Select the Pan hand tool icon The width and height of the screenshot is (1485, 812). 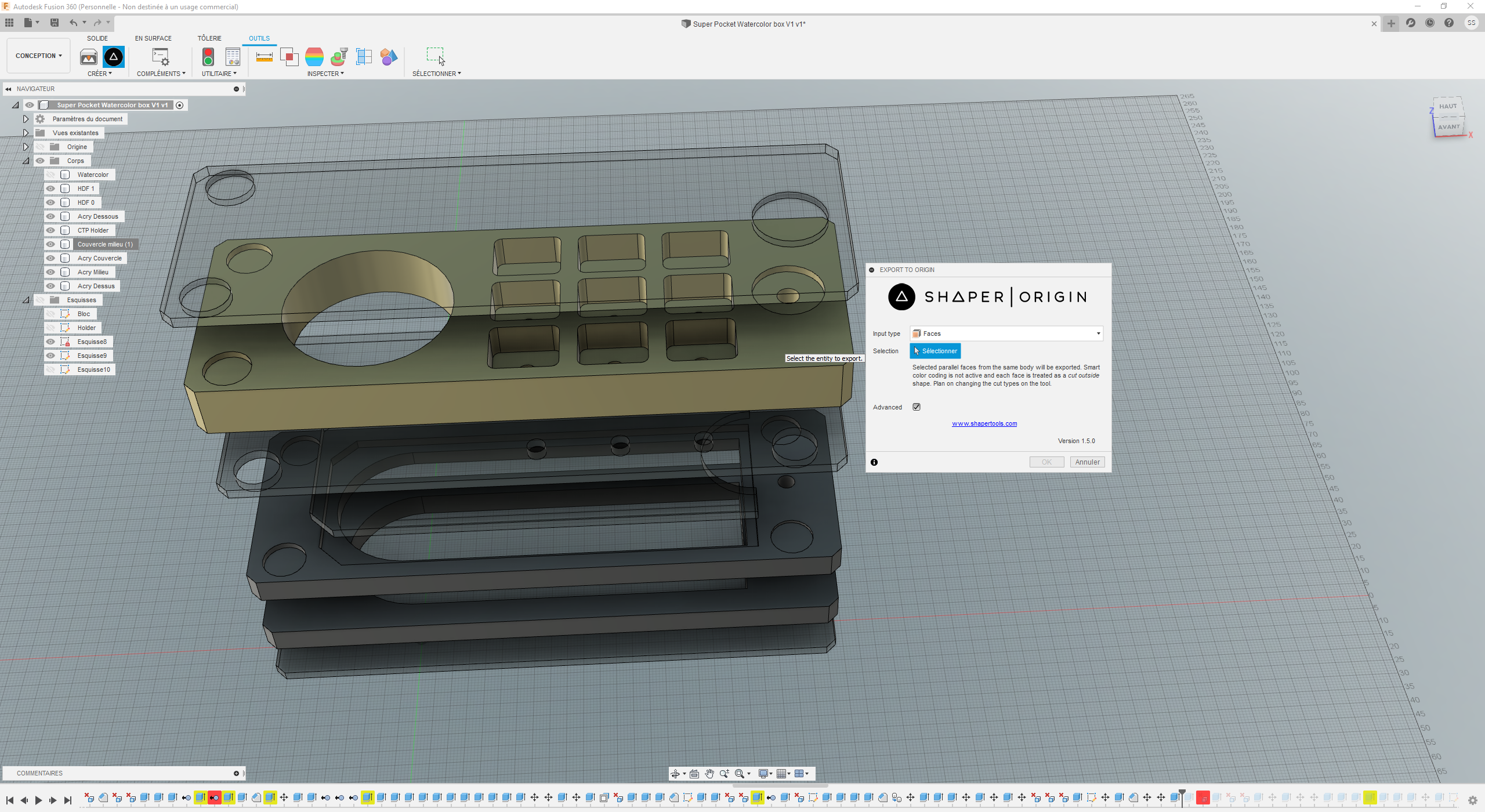click(x=709, y=774)
